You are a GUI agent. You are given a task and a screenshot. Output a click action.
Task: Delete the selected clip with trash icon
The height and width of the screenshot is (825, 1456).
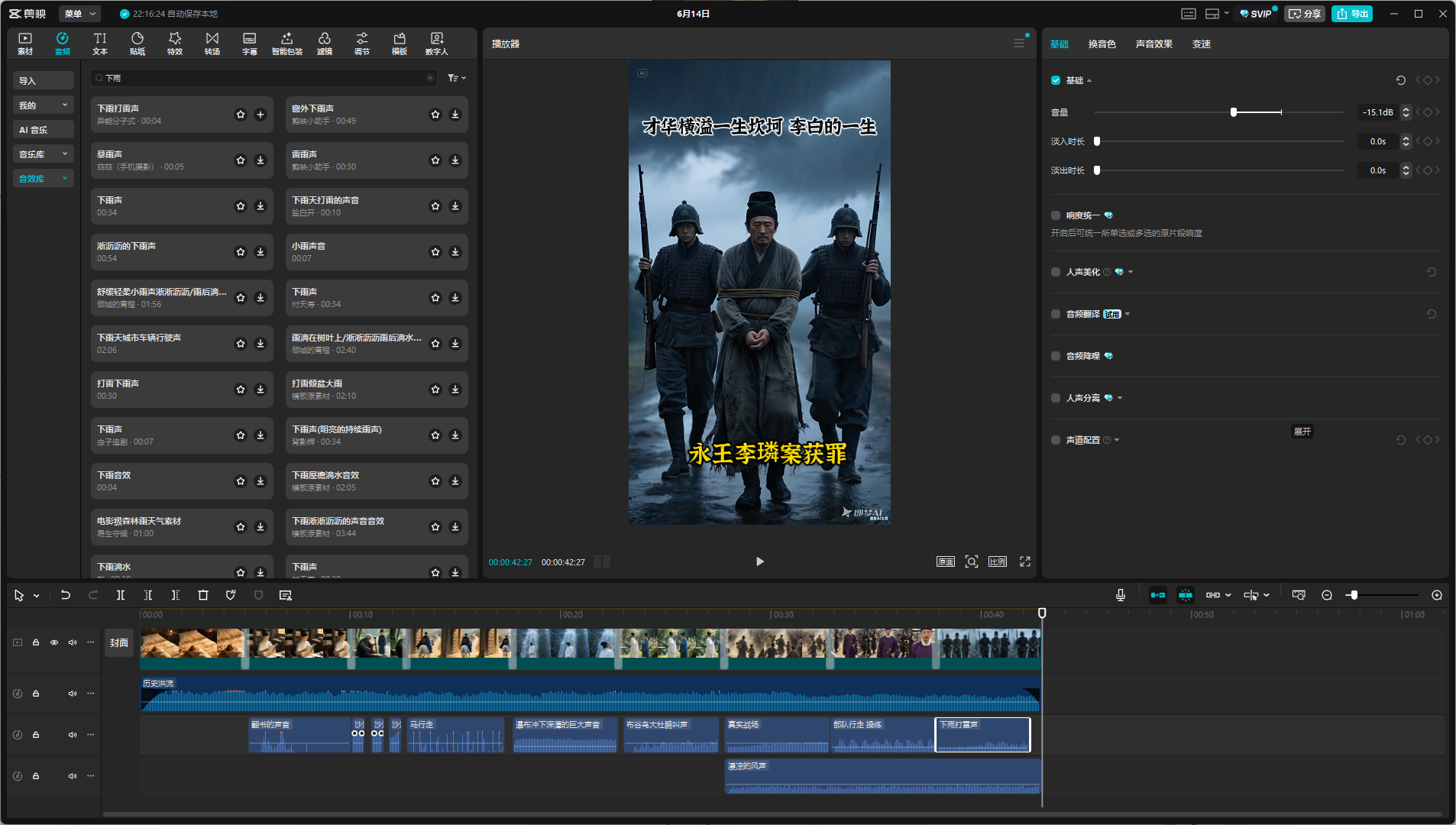[203, 595]
